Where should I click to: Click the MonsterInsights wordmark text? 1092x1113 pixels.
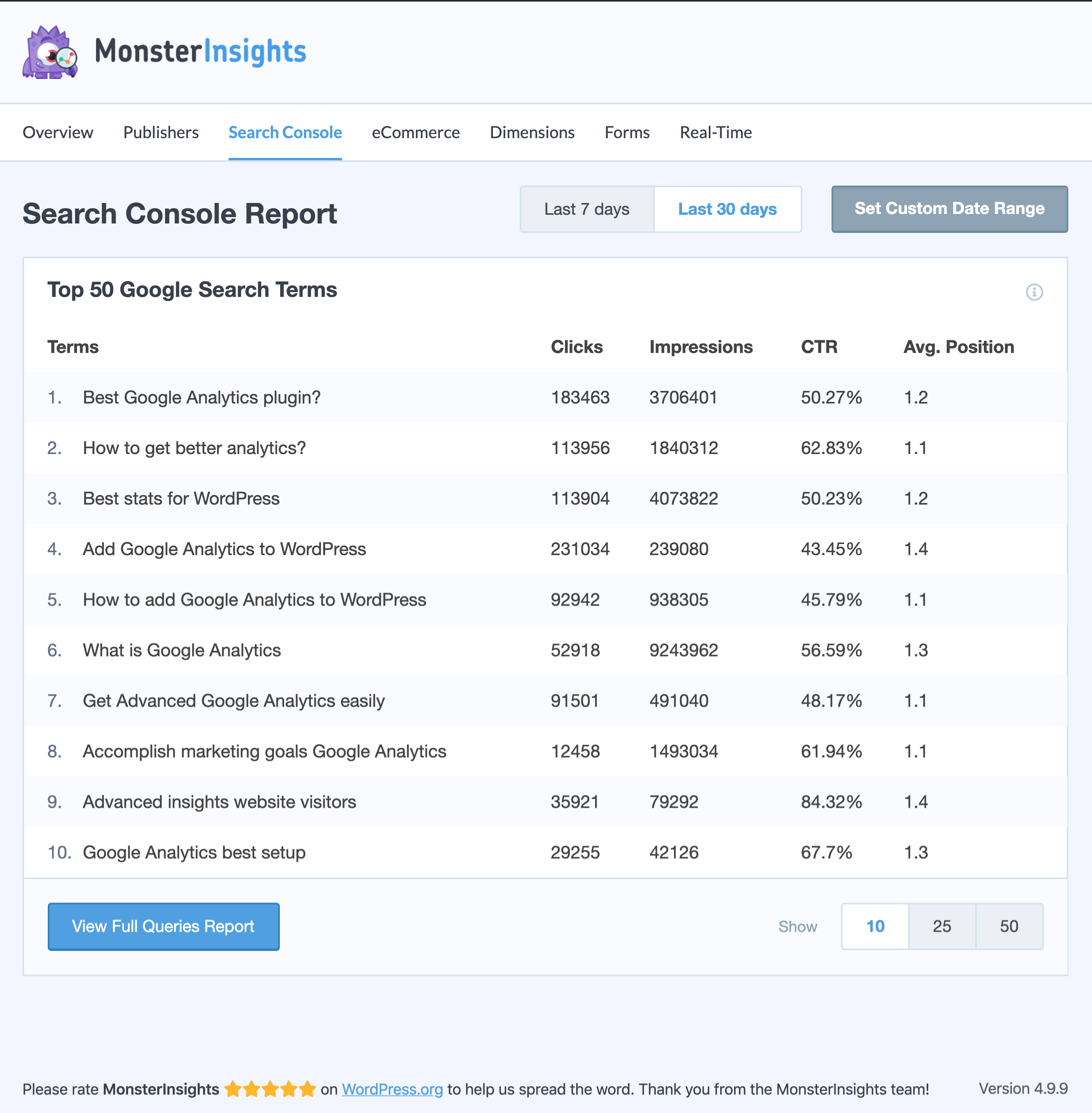tap(200, 52)
